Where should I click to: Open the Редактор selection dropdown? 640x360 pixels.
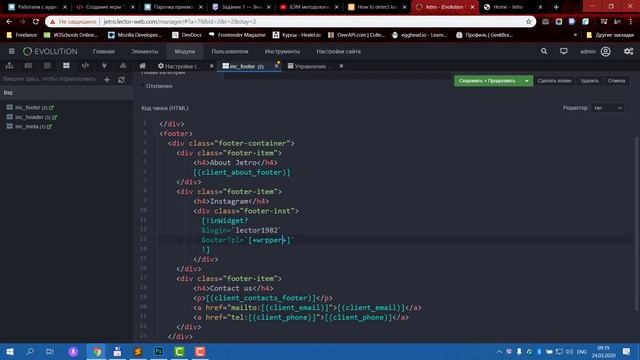(x=608, y=108)
